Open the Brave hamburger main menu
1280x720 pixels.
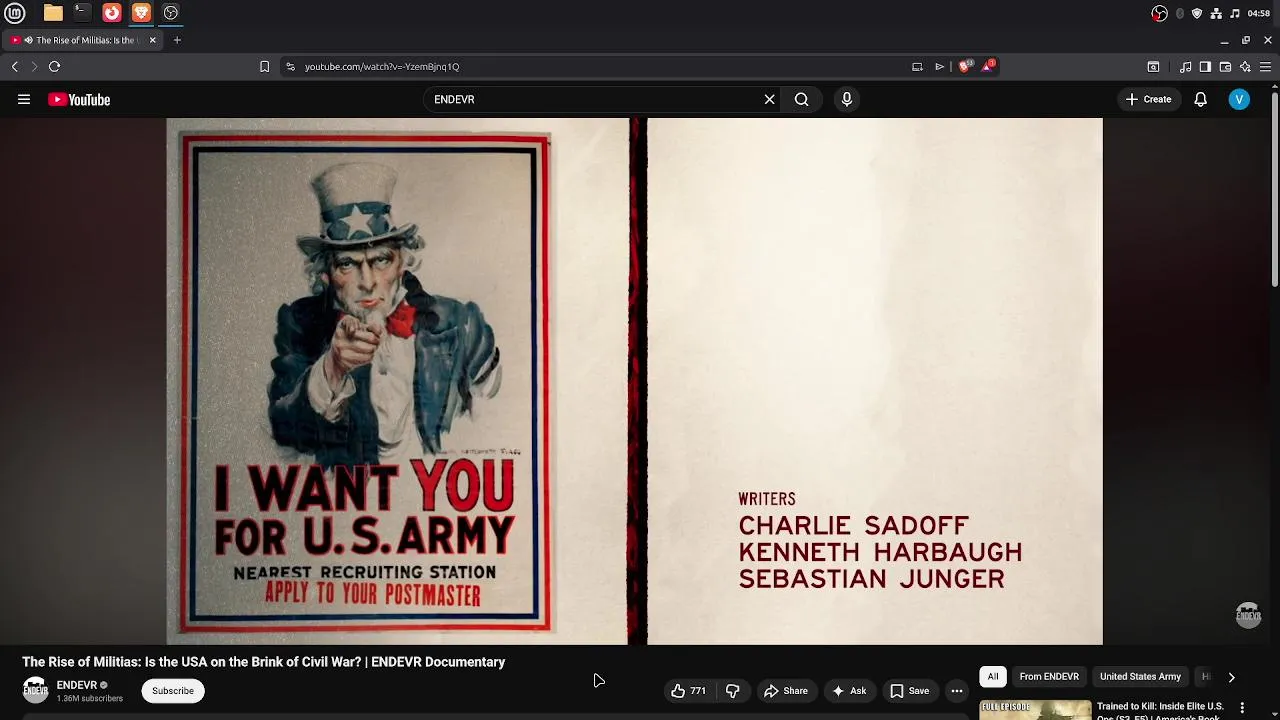click(x=1265, y=67)
